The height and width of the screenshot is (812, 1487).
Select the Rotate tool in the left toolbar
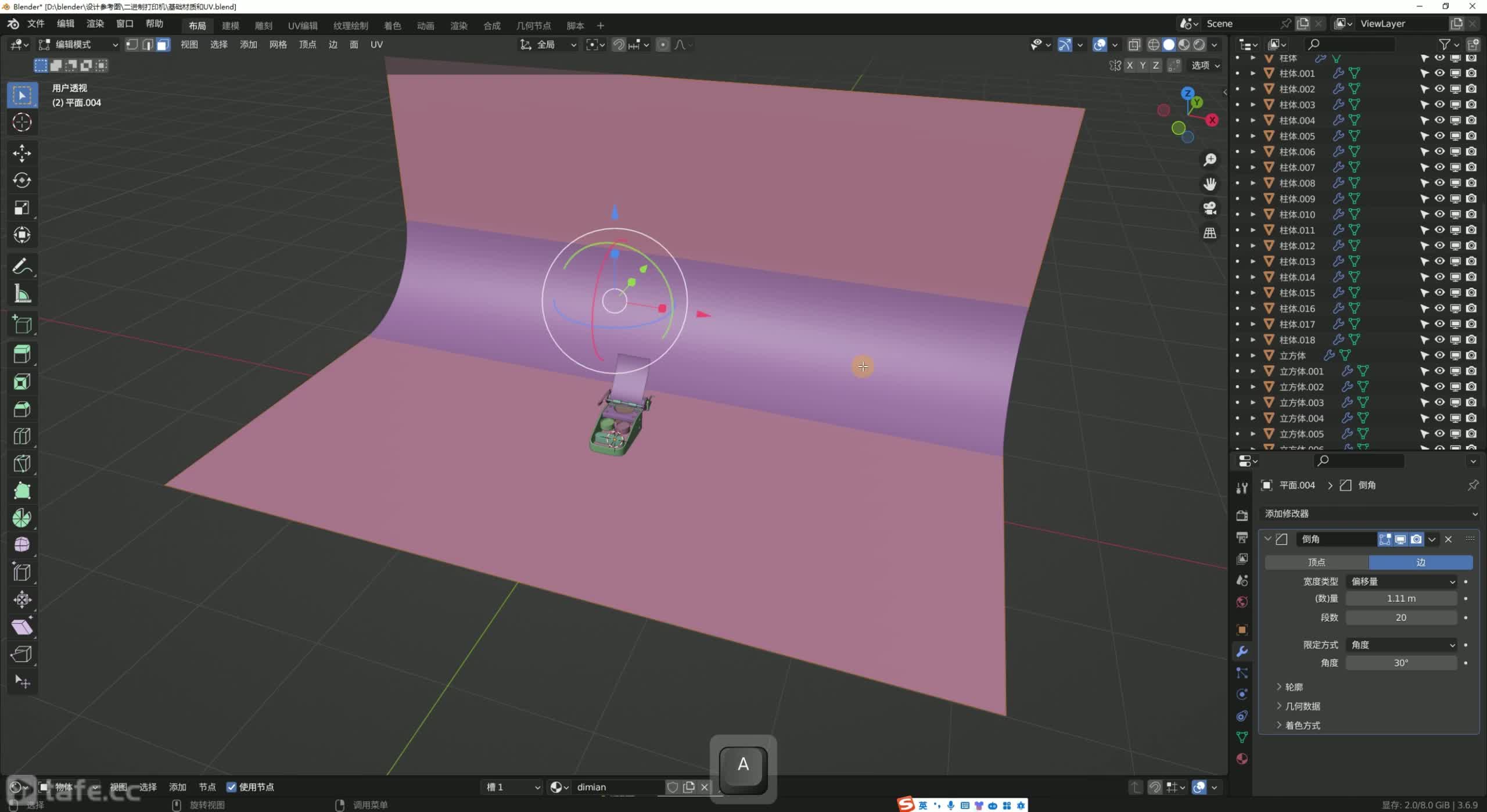22,180
